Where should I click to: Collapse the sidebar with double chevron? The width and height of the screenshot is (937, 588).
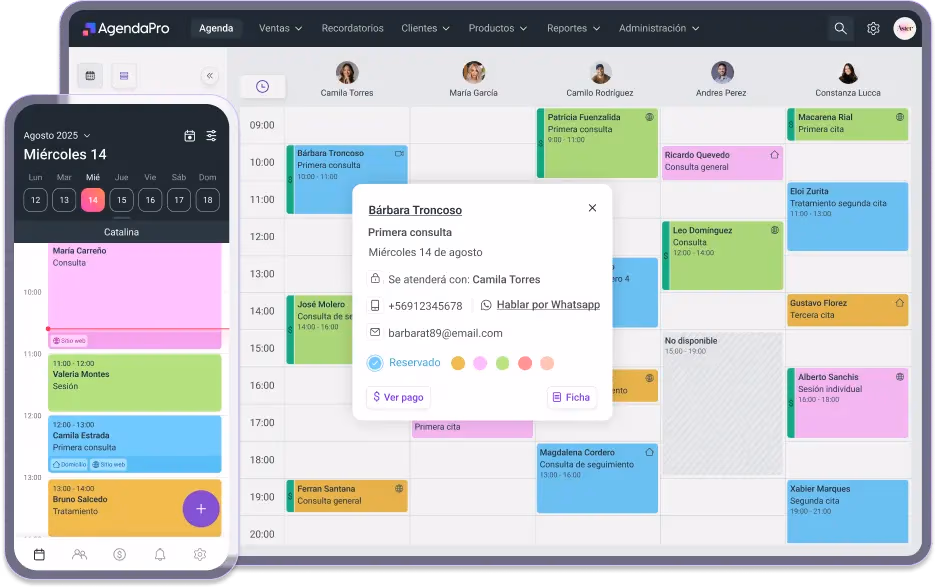[210, 76]
